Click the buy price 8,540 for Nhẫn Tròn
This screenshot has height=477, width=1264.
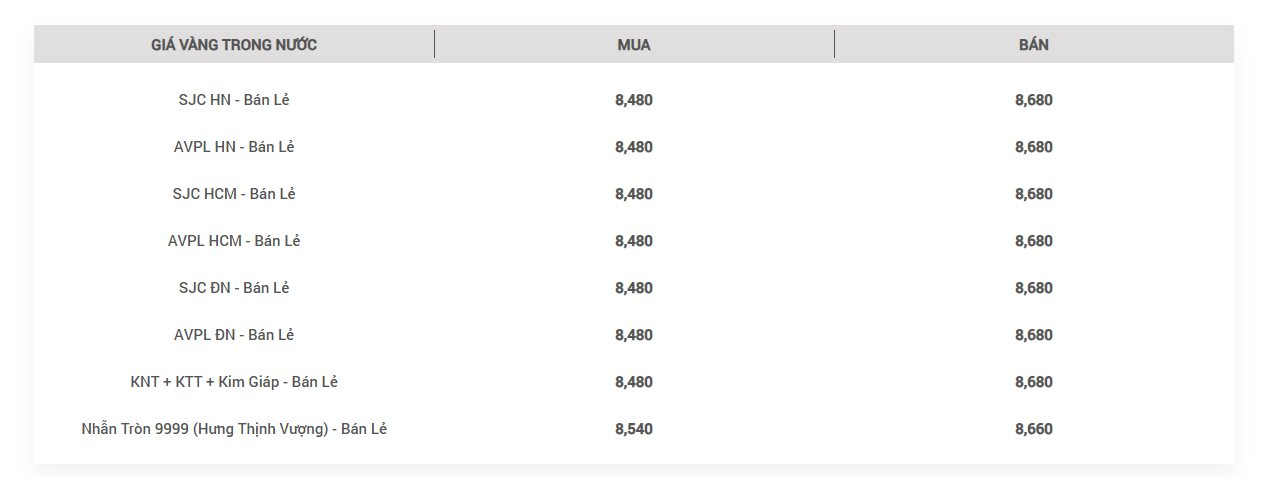click(634, 429)
